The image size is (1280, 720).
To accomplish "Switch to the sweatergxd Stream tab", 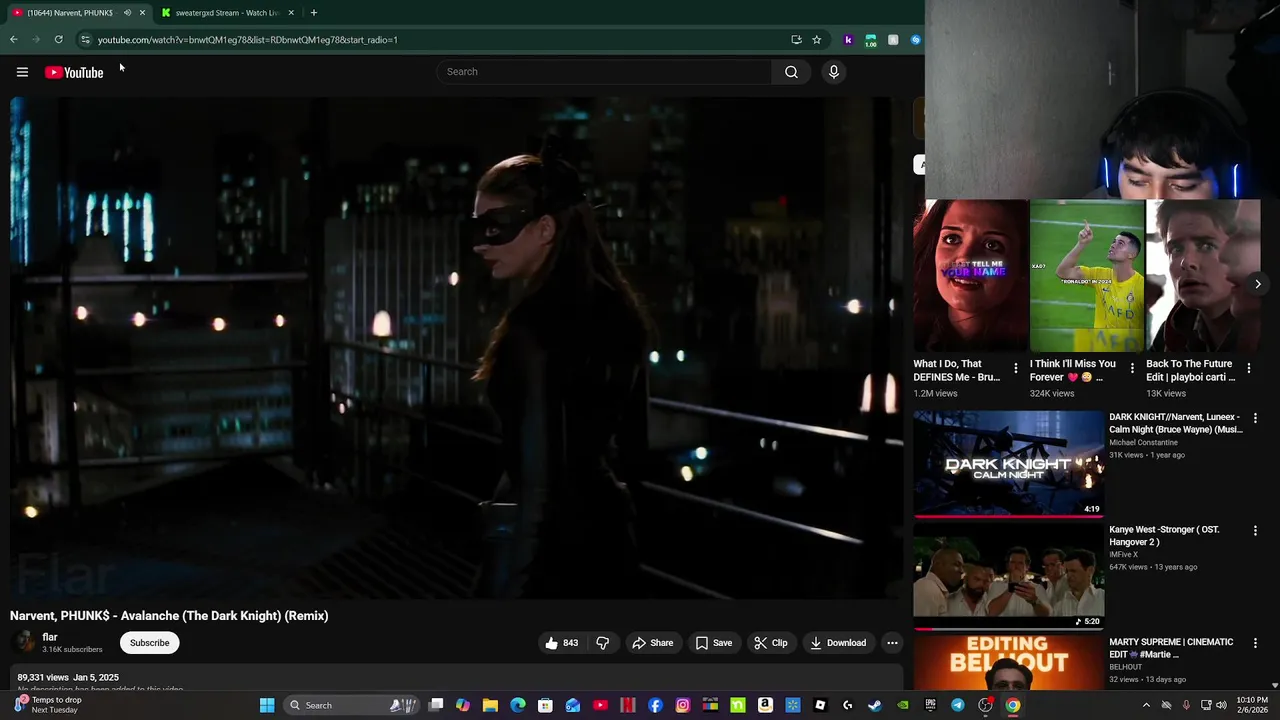I will coord(226,13).
